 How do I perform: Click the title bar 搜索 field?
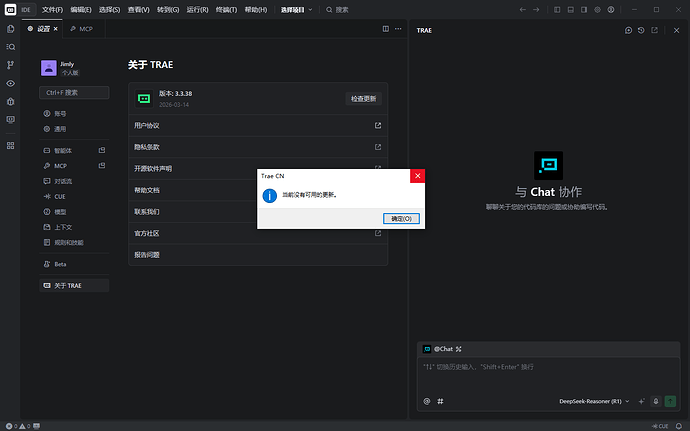[x=338, y=10]
